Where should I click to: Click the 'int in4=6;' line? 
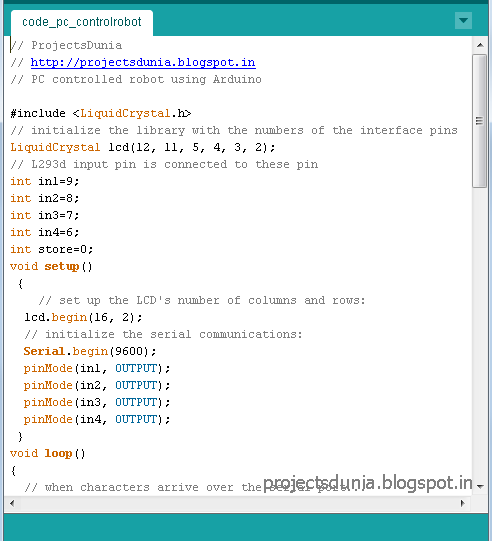(45, 232)
